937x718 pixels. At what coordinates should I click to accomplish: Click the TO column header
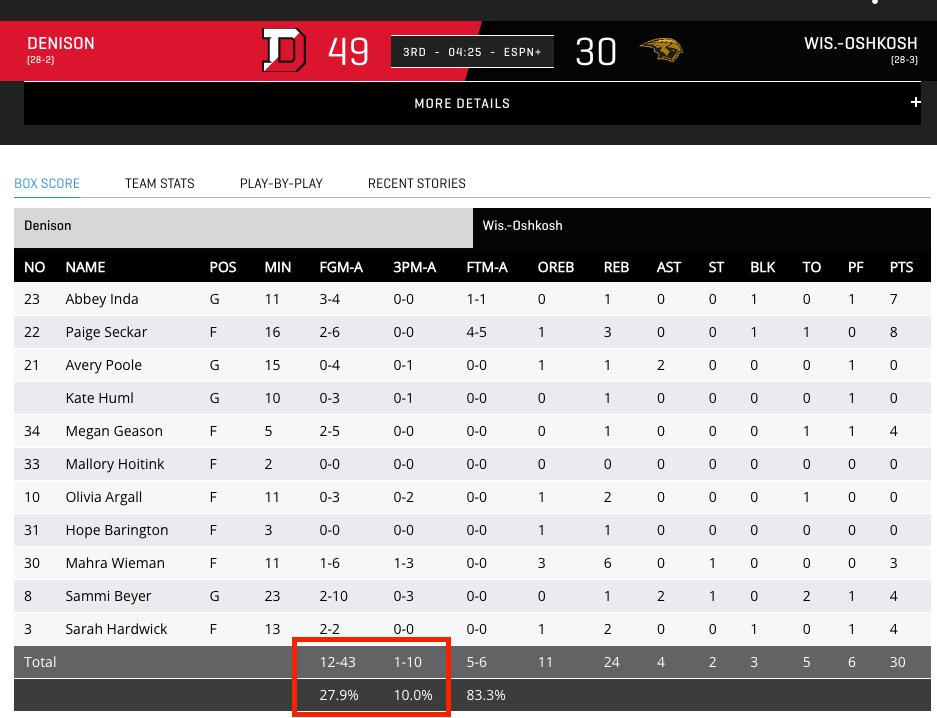[812, 267]
